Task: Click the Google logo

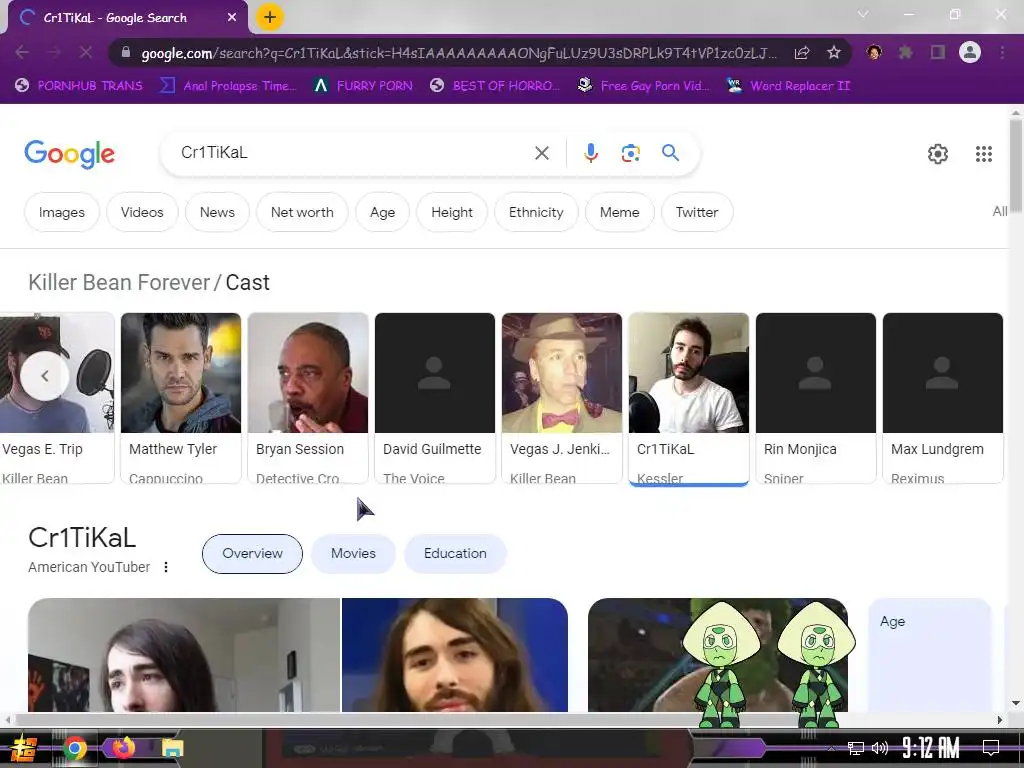Action: [70, 154]
